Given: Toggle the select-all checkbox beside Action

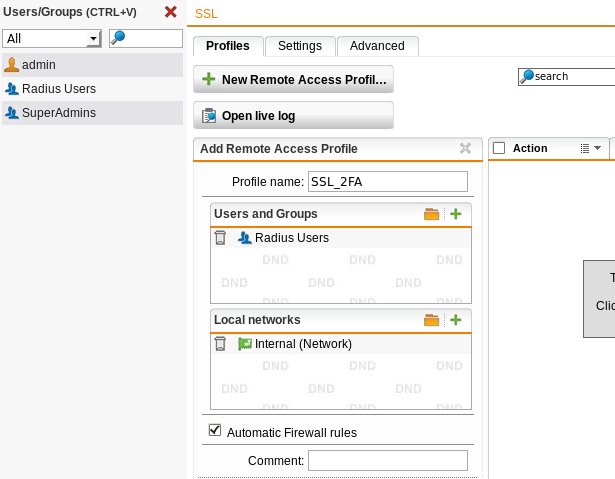Looking at the screenshot, I should (499, 148).
